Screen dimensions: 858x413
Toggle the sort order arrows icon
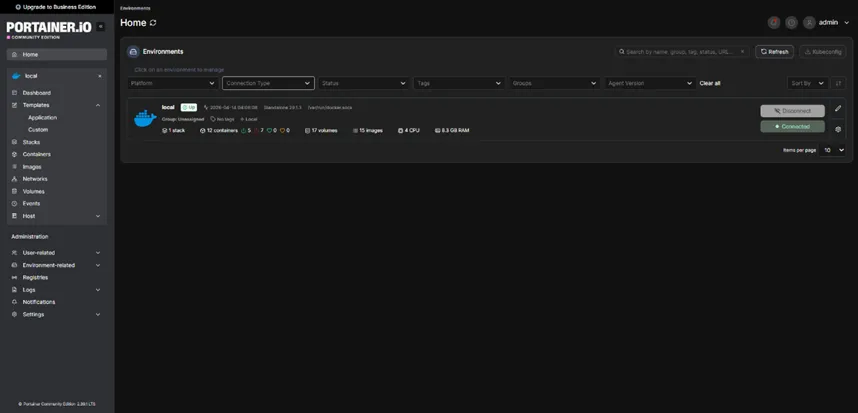click(838, 83)
